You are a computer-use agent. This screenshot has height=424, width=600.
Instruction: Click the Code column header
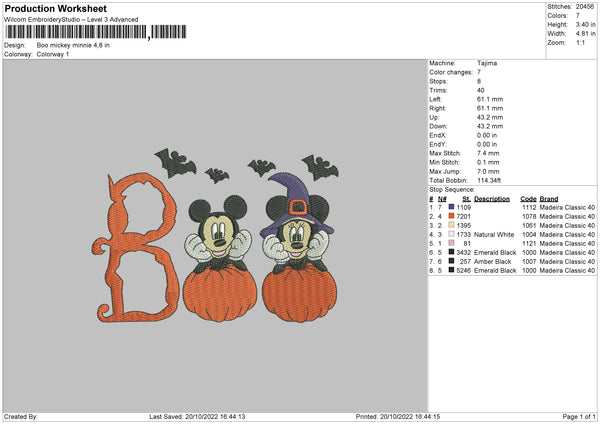coord(528,199)
